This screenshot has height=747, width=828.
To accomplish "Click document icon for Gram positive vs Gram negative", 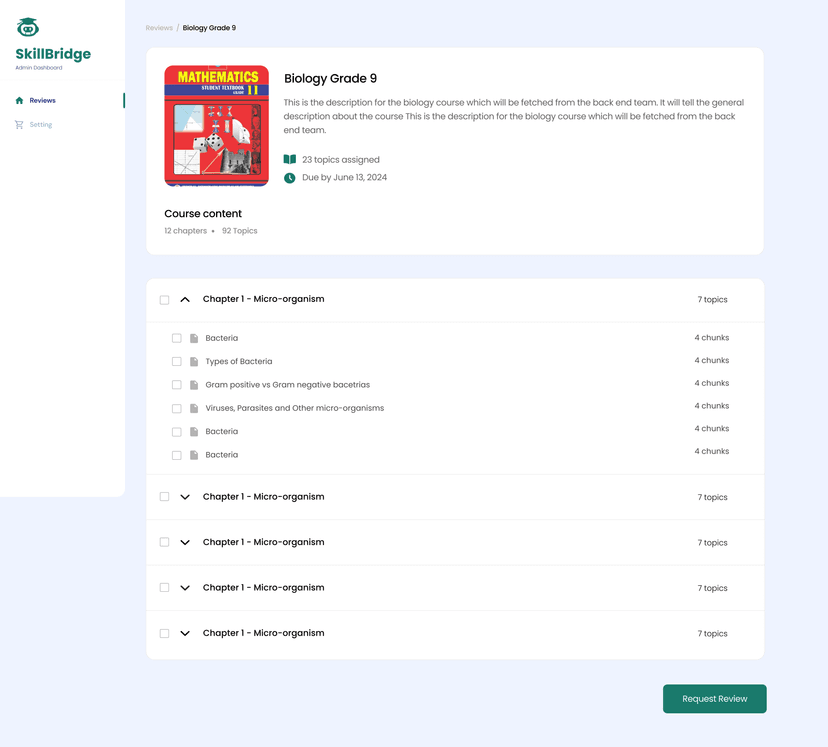I will [194, 385].
